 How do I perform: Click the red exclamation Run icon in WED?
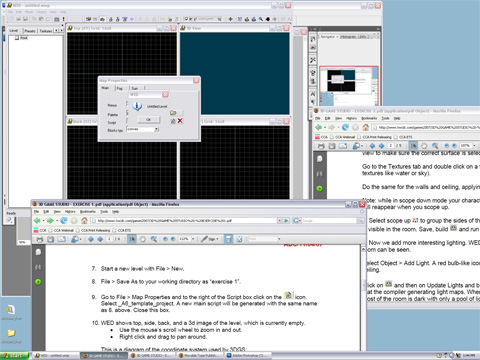(63, 19)
